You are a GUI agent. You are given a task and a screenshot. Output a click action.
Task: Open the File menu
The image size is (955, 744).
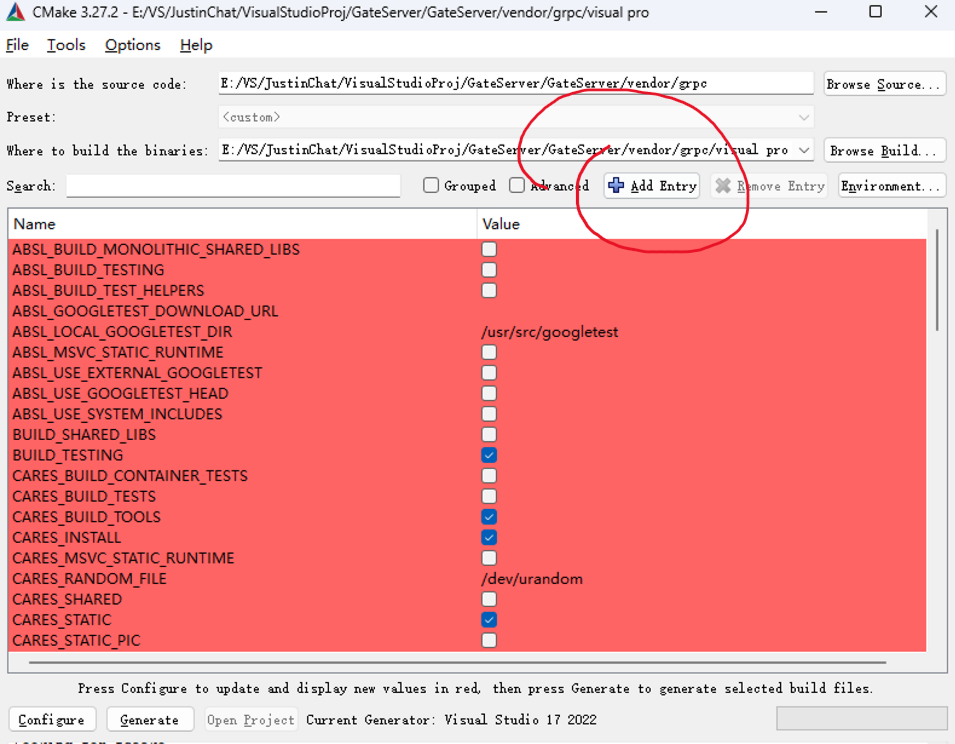pyautogui.click(x=16, y=45)
